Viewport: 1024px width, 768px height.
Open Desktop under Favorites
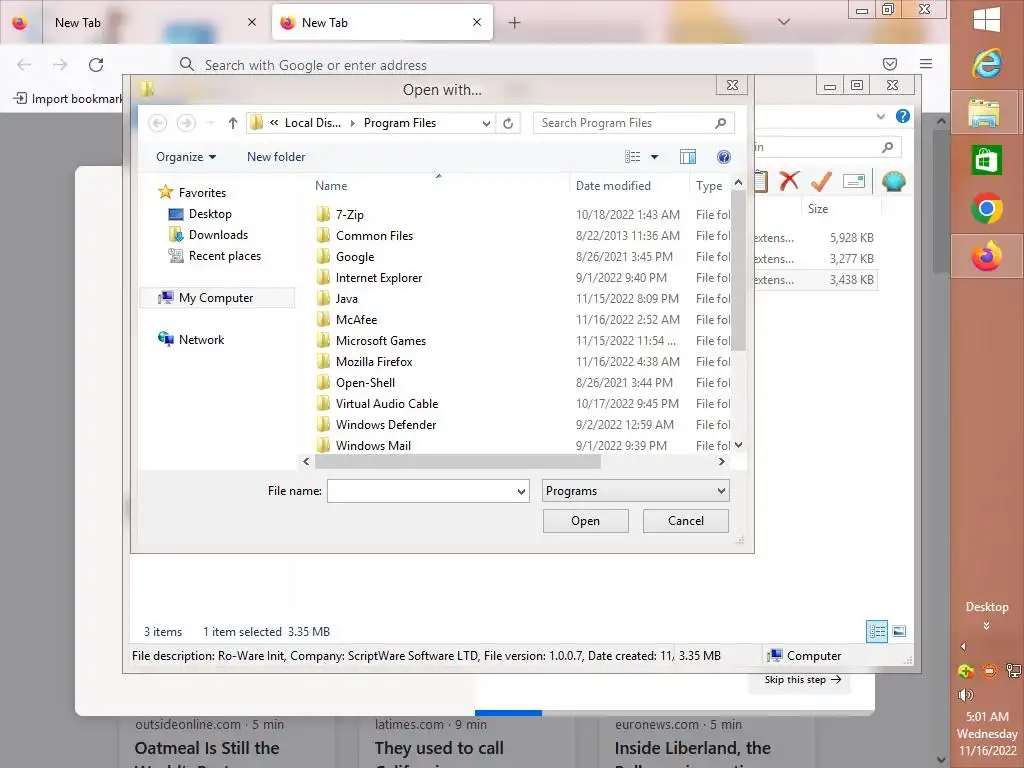pyautogui.click(x=210, y=214)
